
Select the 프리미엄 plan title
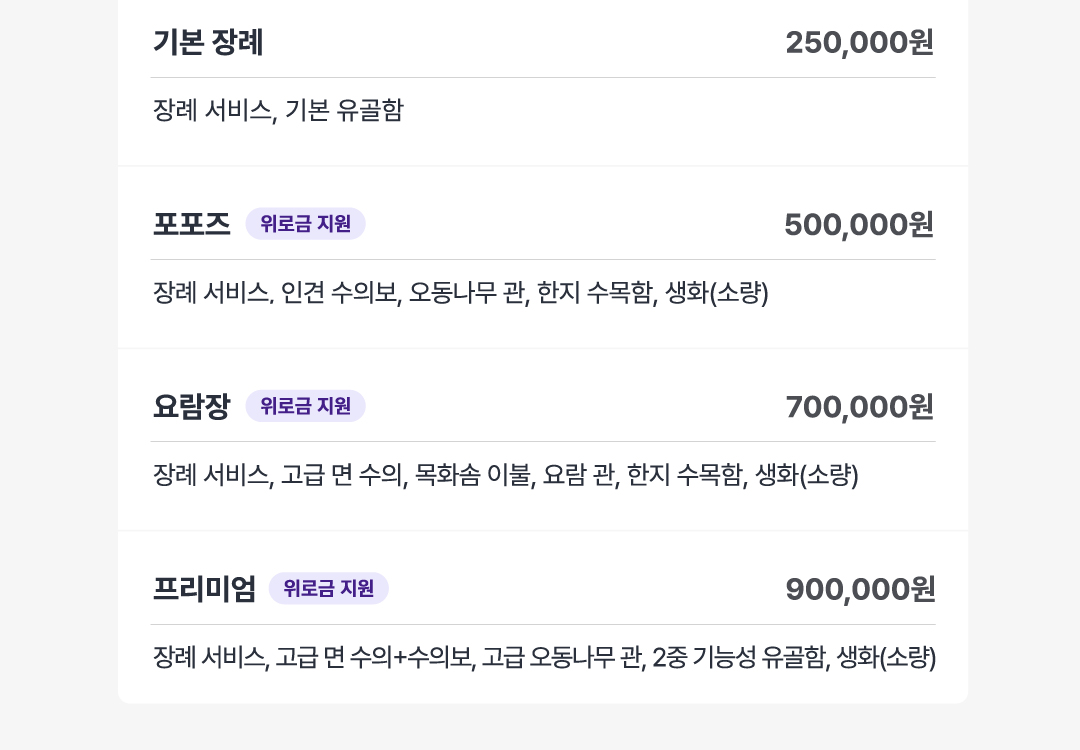pyautogui.click(x=204, y=589)
